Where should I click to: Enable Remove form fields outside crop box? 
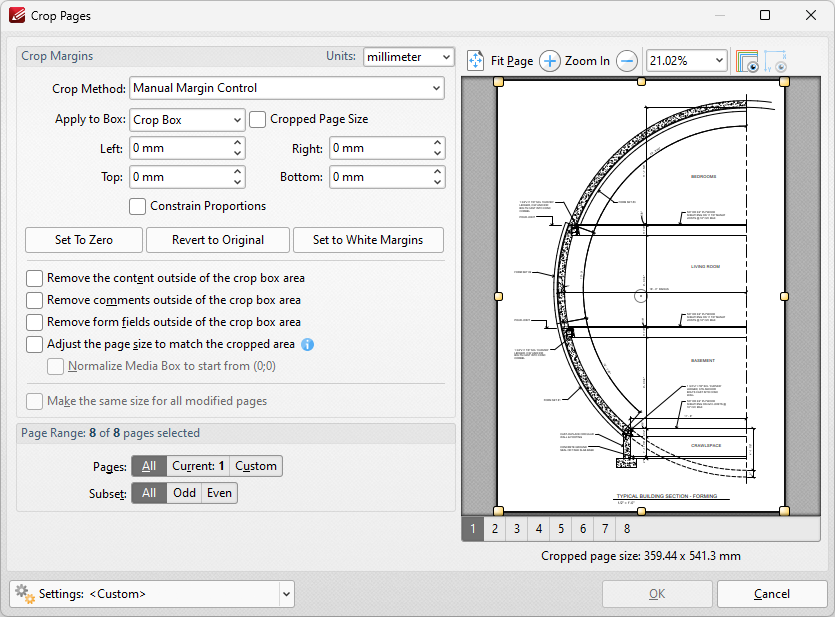(x=35, y=322)
